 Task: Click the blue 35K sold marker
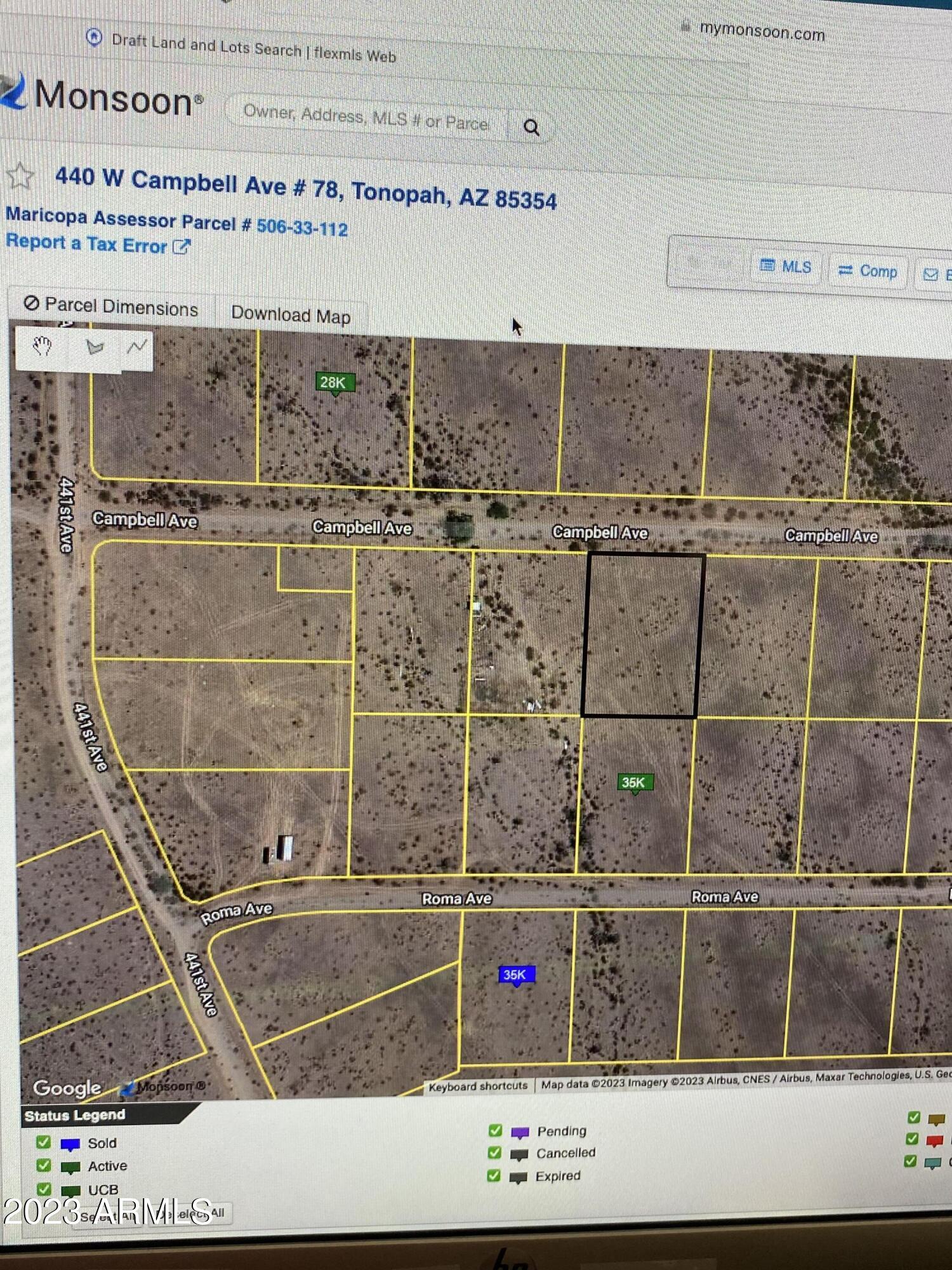pos(516,975)
